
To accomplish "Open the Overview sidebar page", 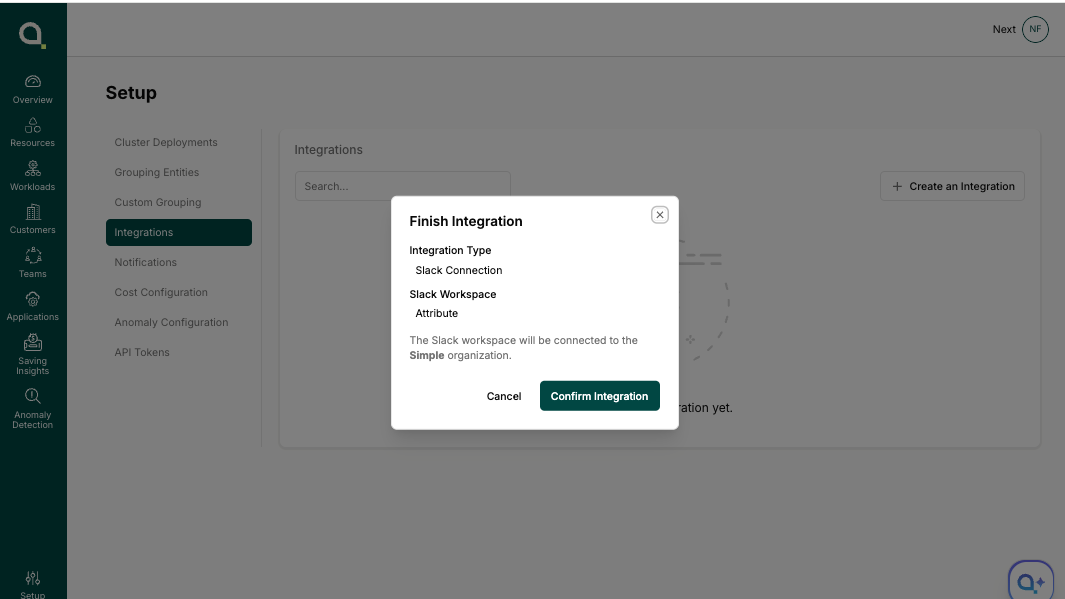I will (33, 90).
